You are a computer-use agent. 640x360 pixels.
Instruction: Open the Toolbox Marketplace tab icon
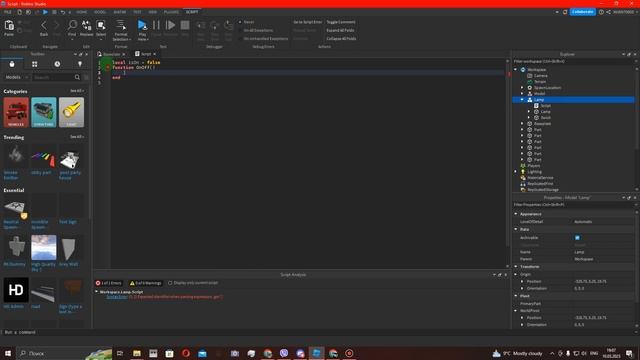point(12,64)
